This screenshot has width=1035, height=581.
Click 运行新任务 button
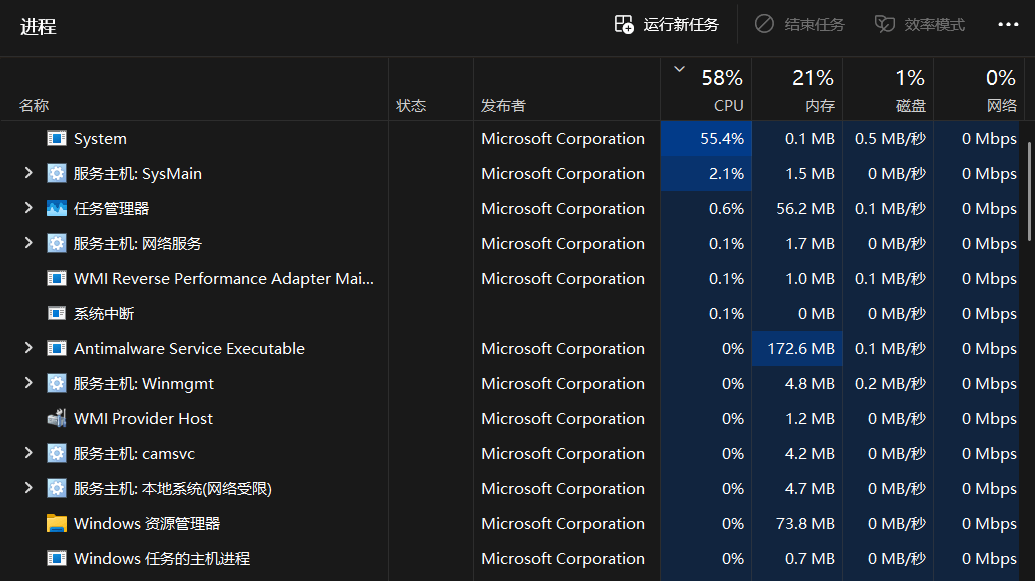(667, 25)
